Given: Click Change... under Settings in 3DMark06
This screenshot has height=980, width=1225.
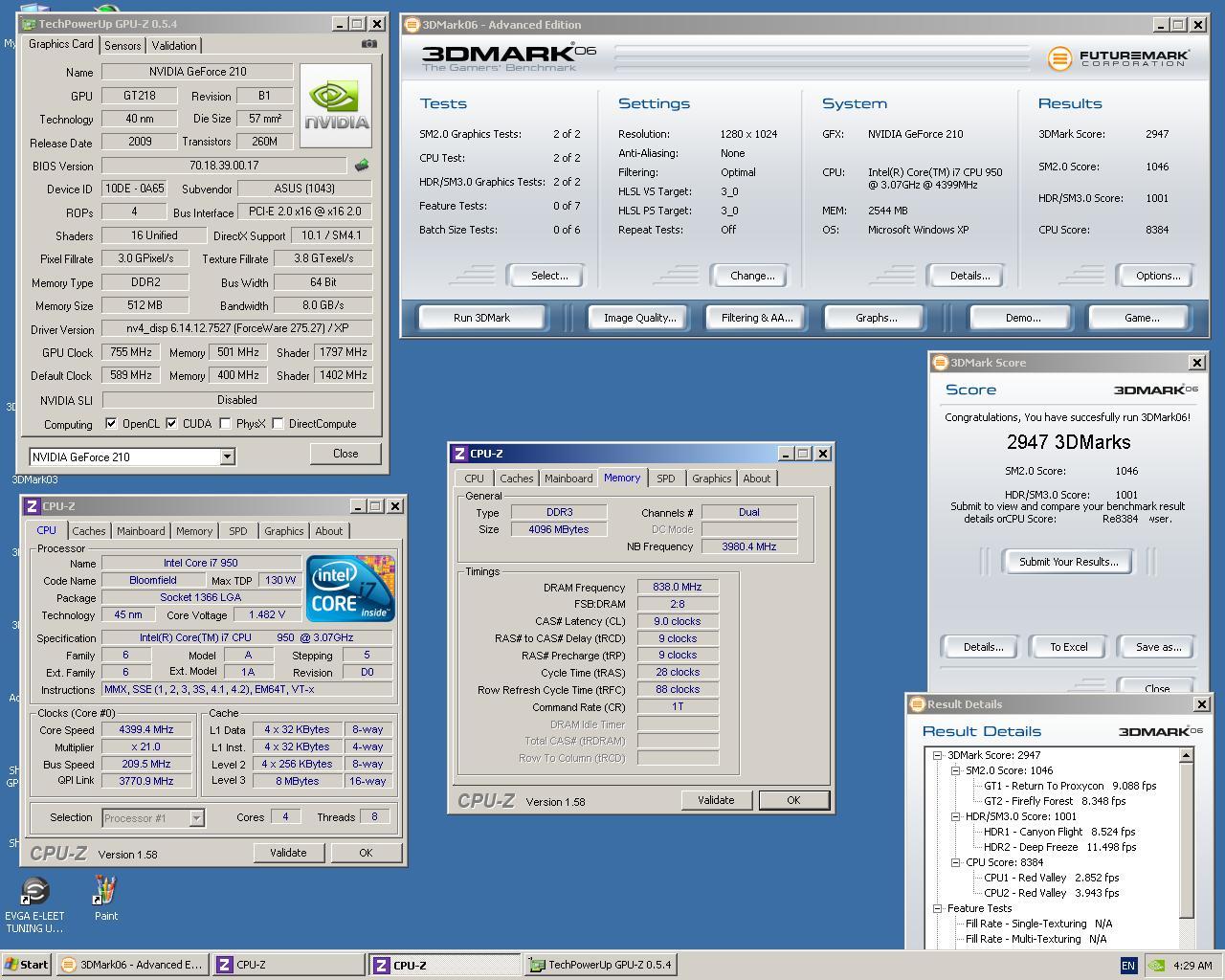Looking at the screenshot, I should point(752,276).
